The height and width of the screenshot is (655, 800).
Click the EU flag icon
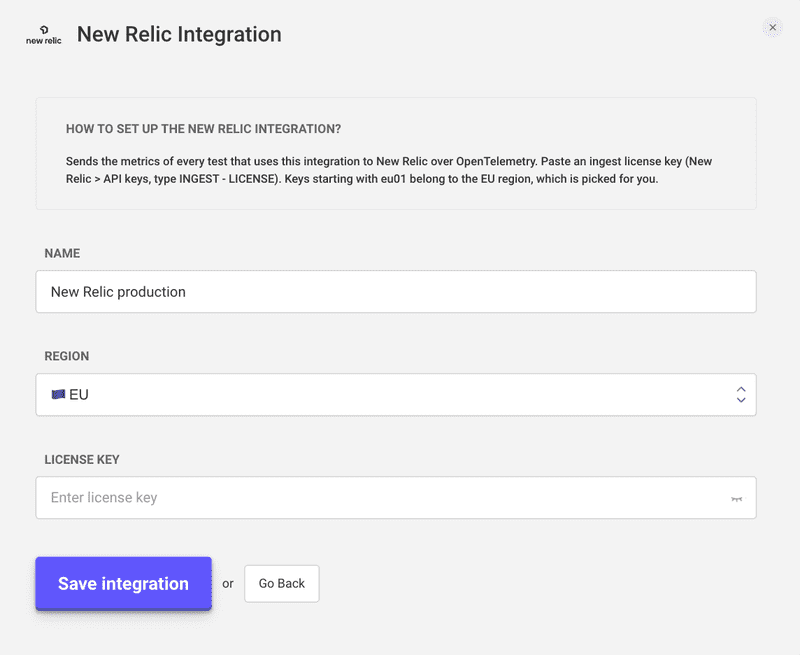pyautogui.click(x=58, y=394)
